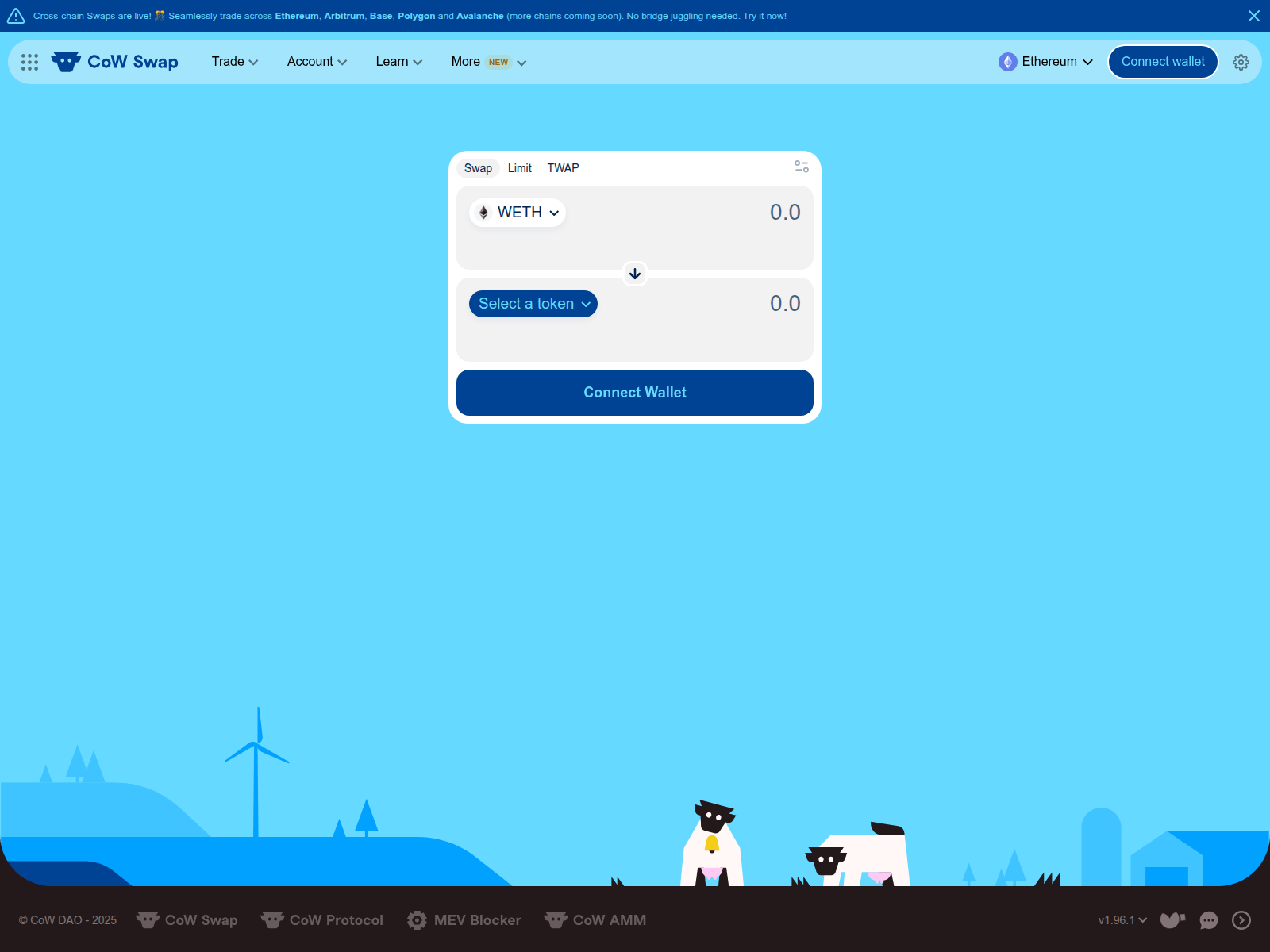Screen dimensions: 1270x952
Task: Click the swap direction arrow button
Action: (x=635, y=274)
